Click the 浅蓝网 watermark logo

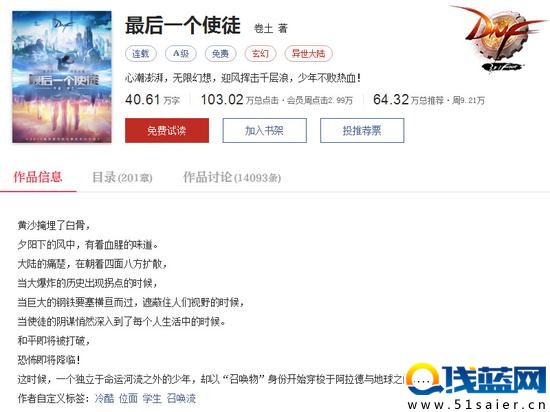click(477, 386)
